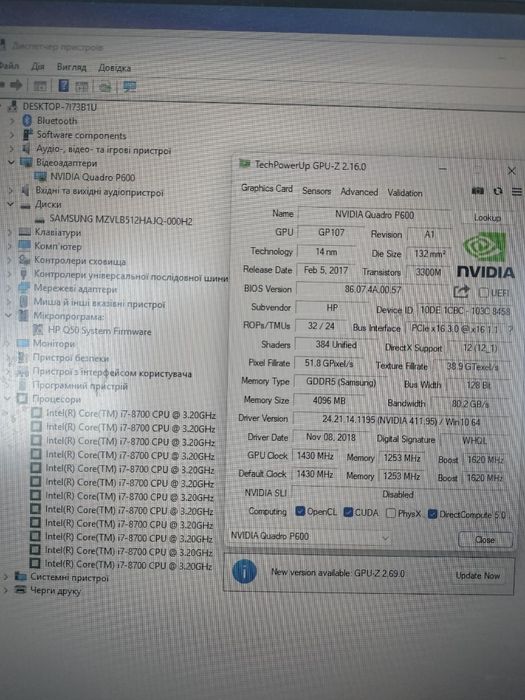
Task: Toggle the OpenCL checkbox
Action: (300, 511)
